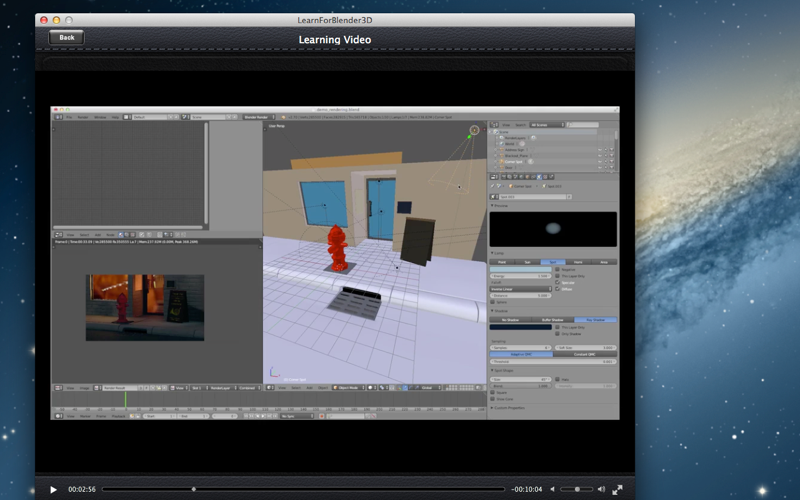The image size is (800, 500).
Task: Click the mute speaker icon left of the volume slider
Action: [553, 489]
